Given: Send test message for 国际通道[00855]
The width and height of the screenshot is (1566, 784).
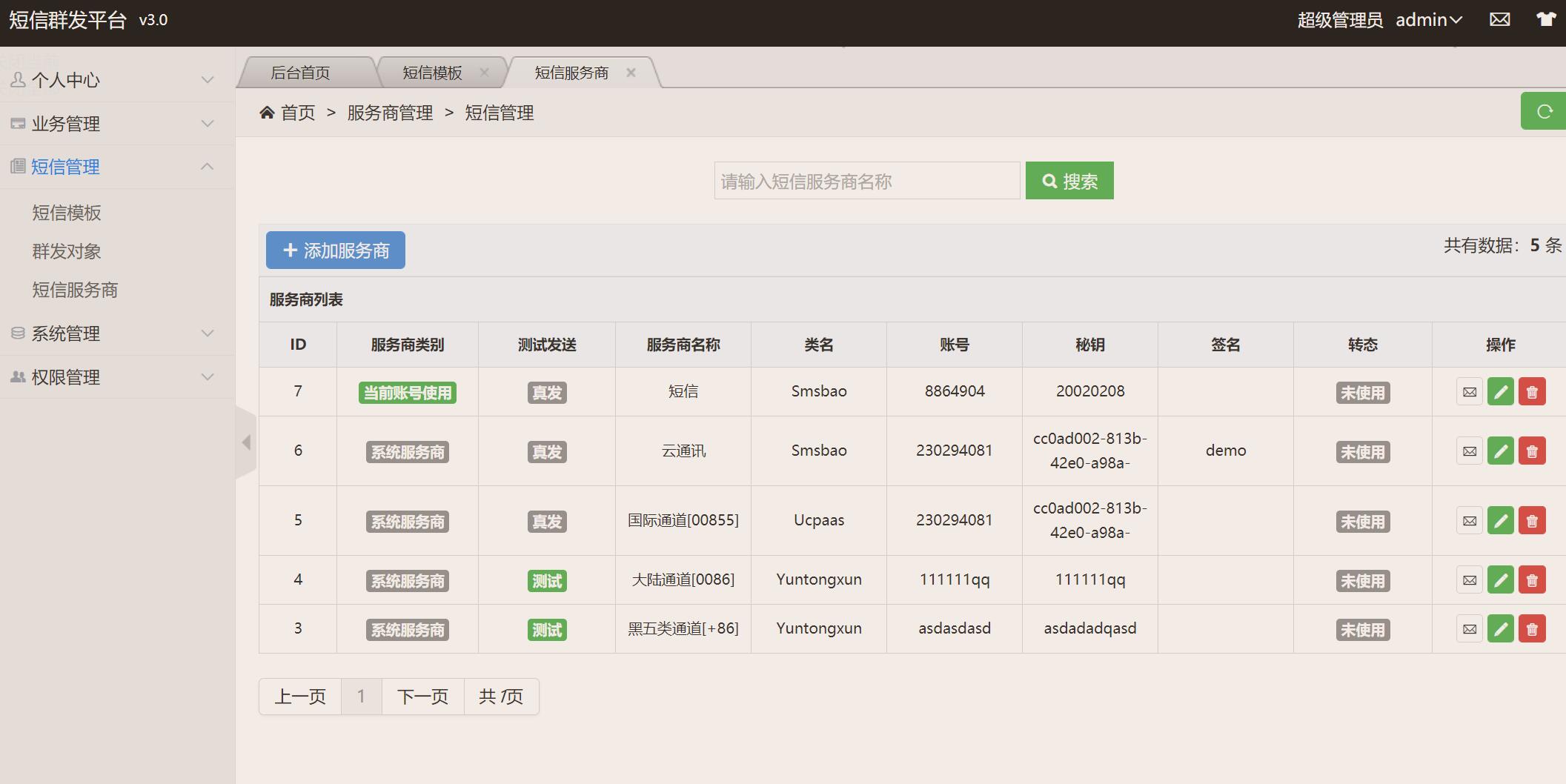Looking at the screenshot, I should click(1469, 521).
